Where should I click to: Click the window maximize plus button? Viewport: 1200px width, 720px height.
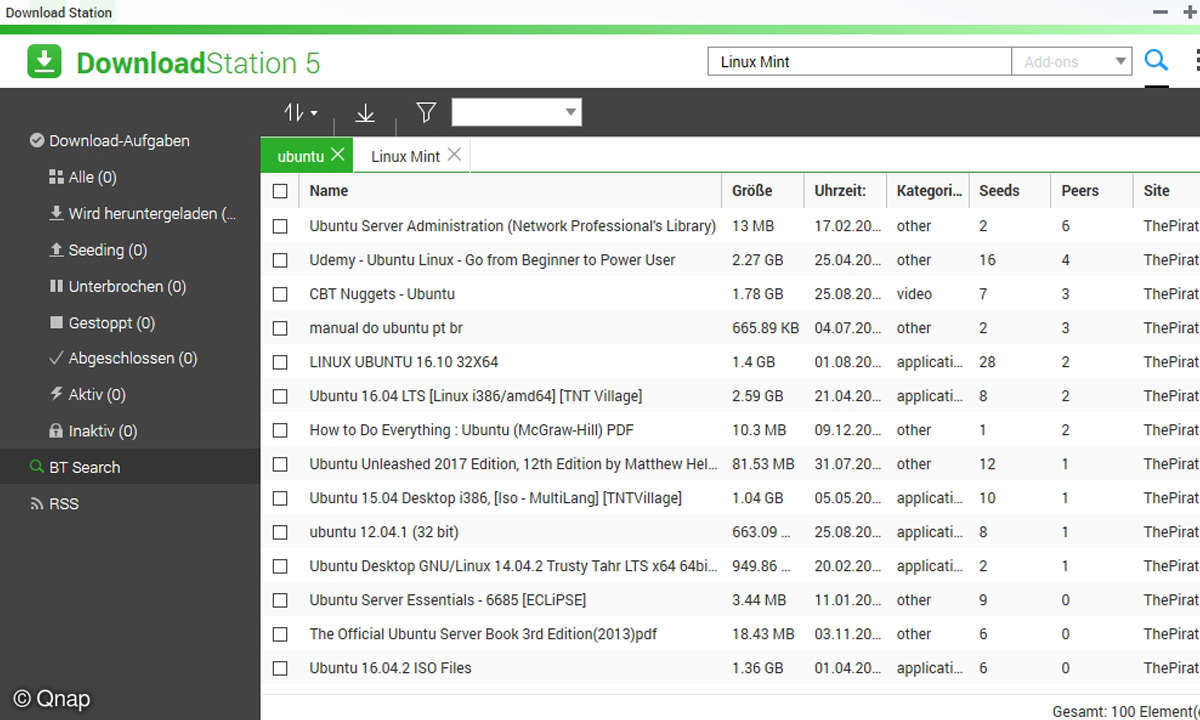(1189, 12)
